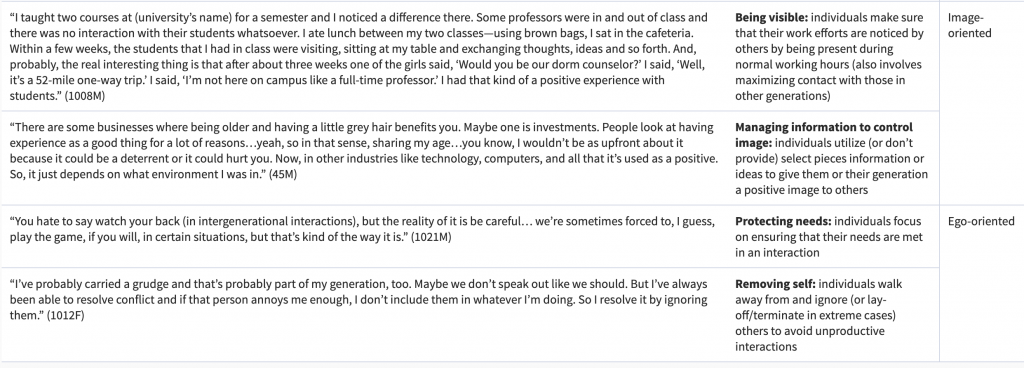Click text 'others to avoid unproductive interactions'
Viewport: 1024px width, 368px height.
(810, 339)
